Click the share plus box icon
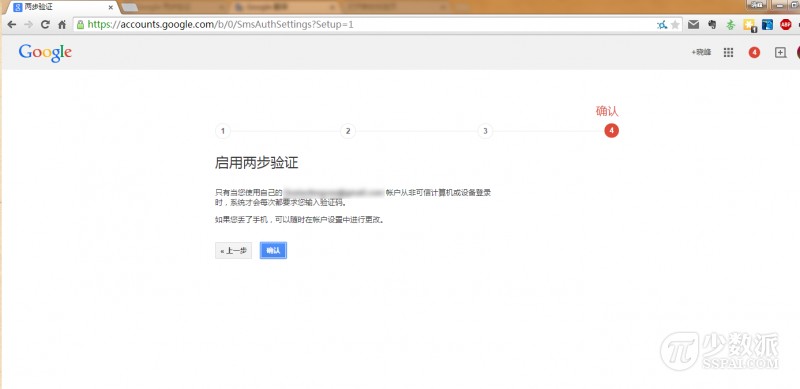This screenshot has width=800, height=389. pyautogui.click(x=781, y=52)
